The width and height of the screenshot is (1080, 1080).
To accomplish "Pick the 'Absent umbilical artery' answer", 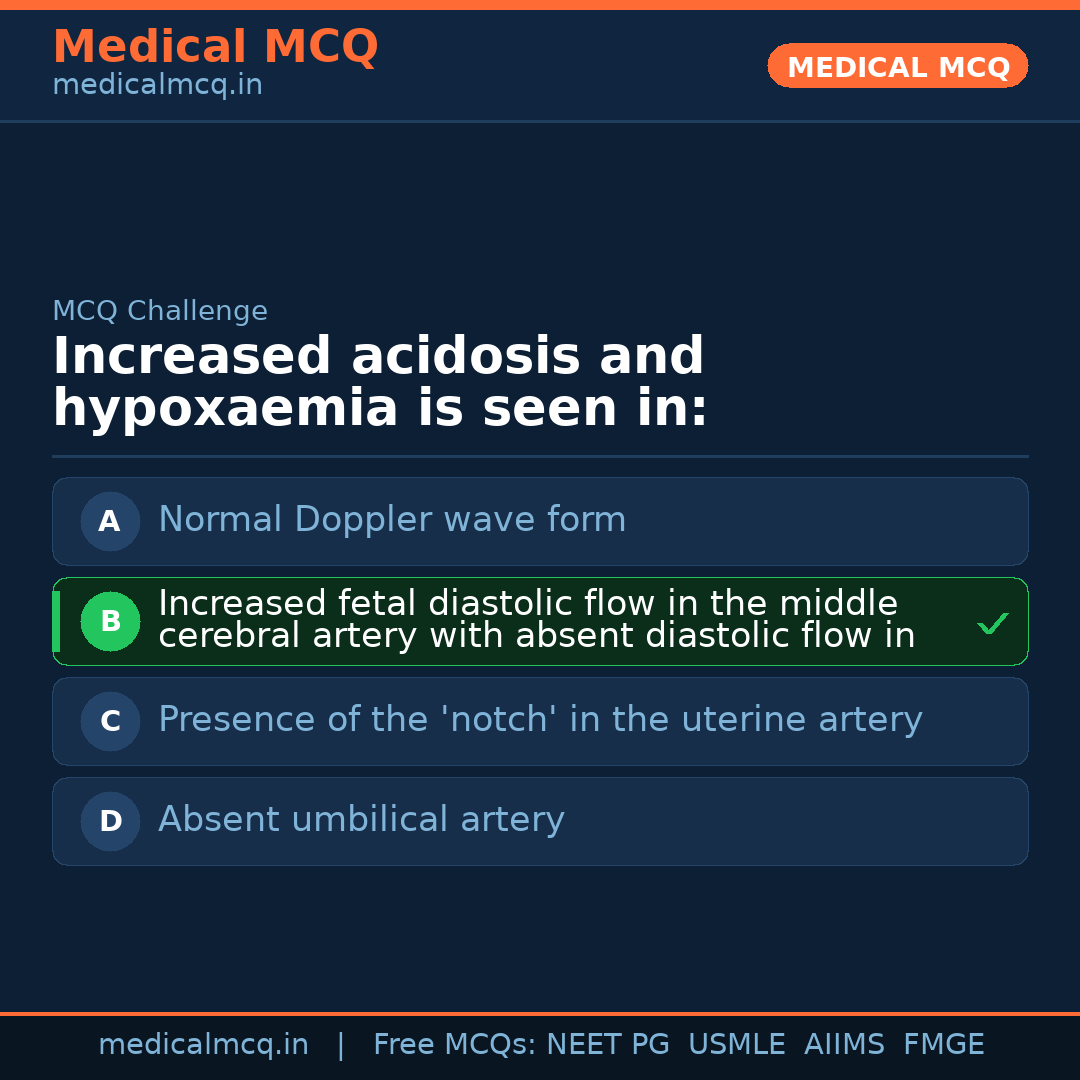I will tap(361, 820).
